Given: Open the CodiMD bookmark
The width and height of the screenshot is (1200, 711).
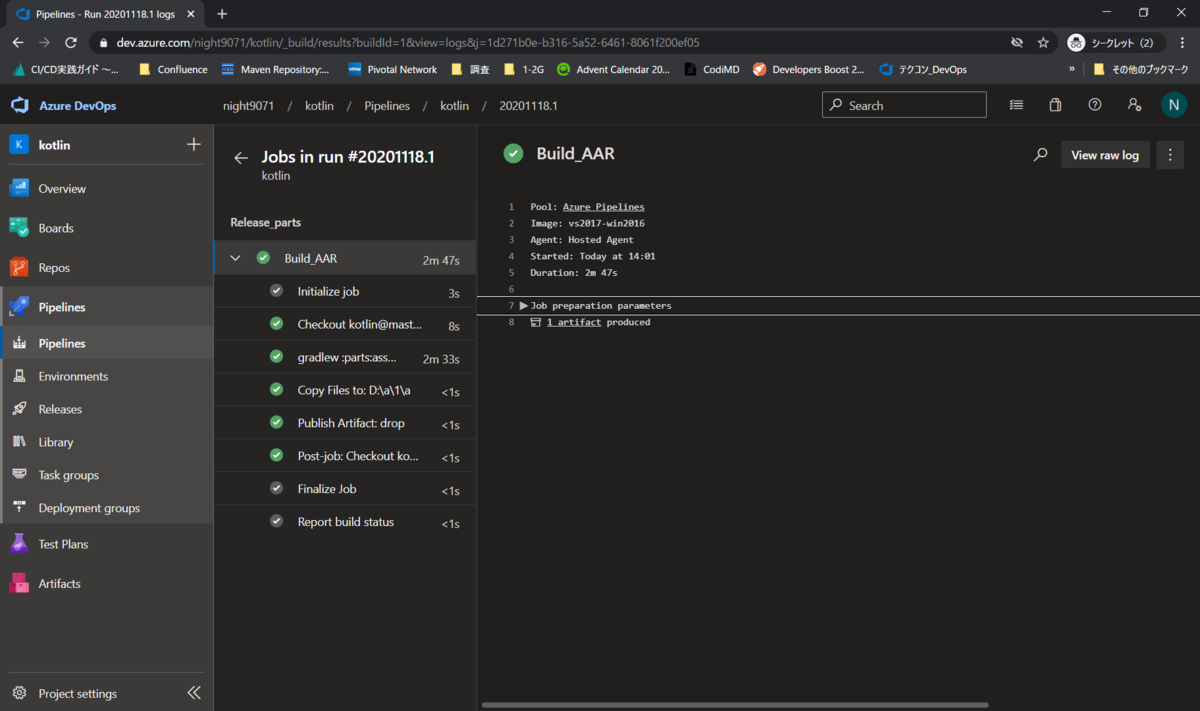Looking at the screenshot, I should tap(712, 70).
